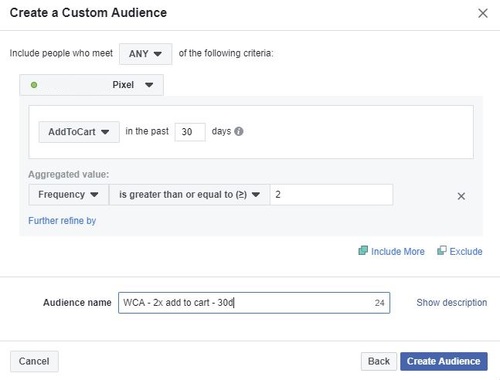
Task: Click the Back button
Action: pos(379,361)
